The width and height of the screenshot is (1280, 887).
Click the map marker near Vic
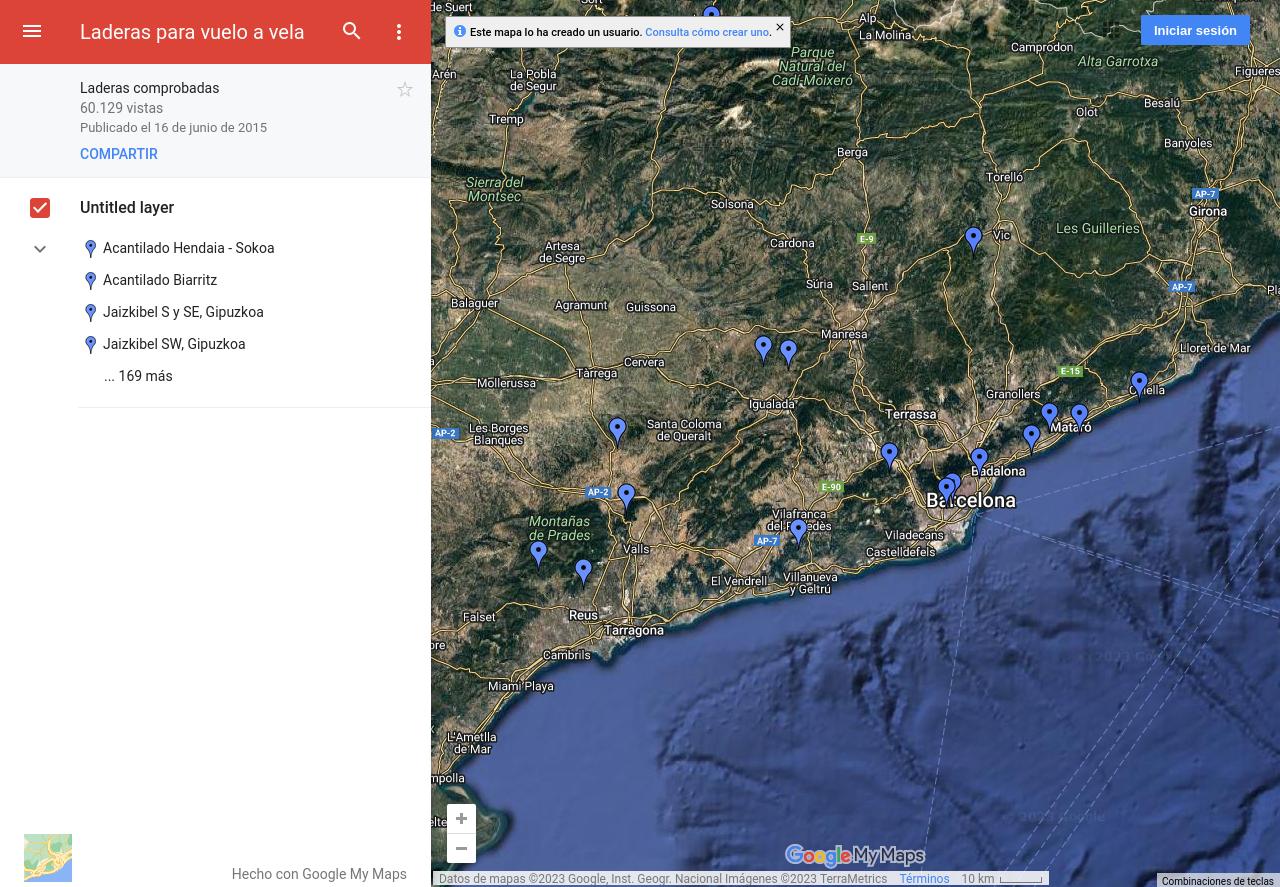(973, 239)
